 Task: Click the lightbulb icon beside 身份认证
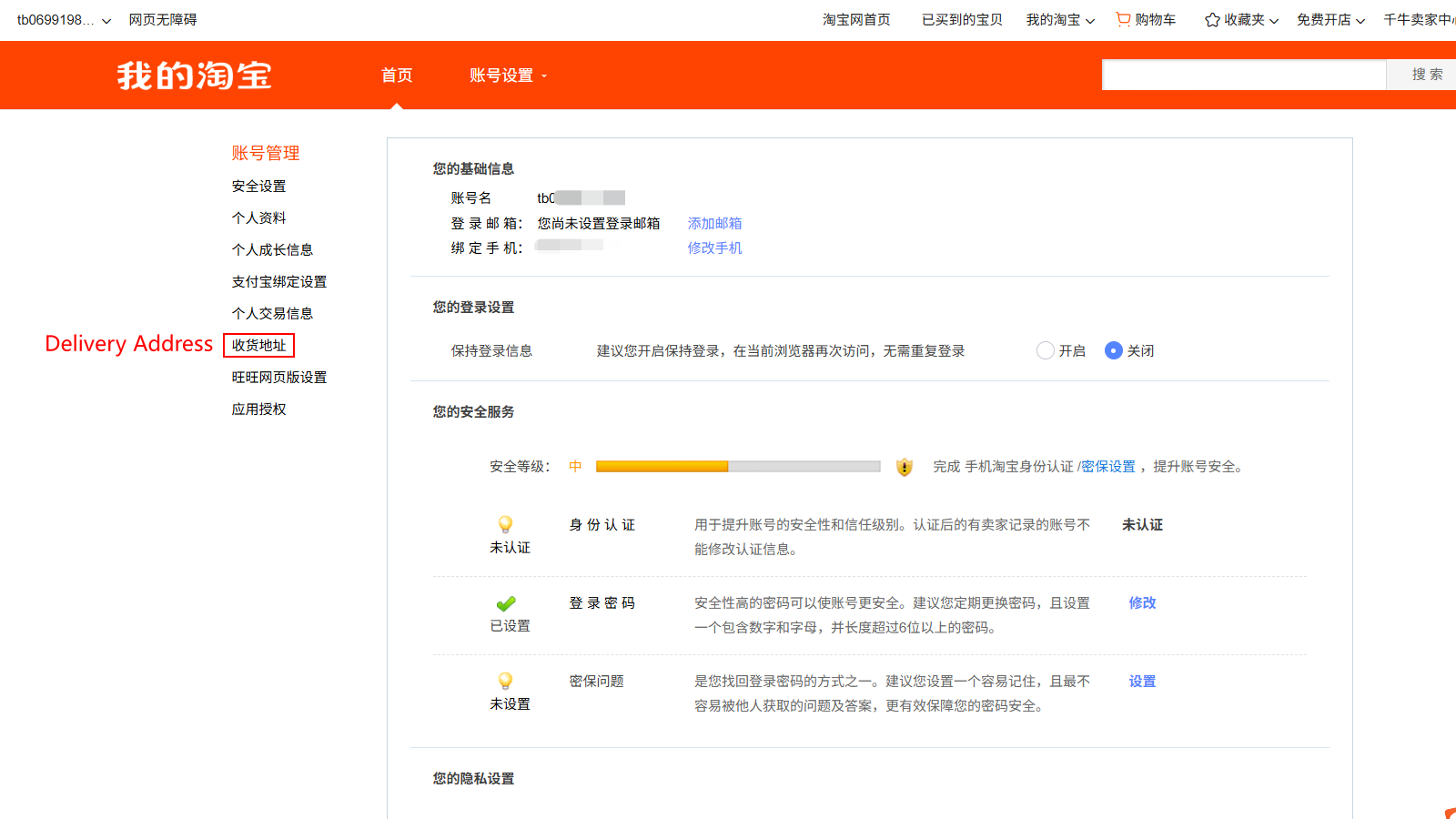505,525
